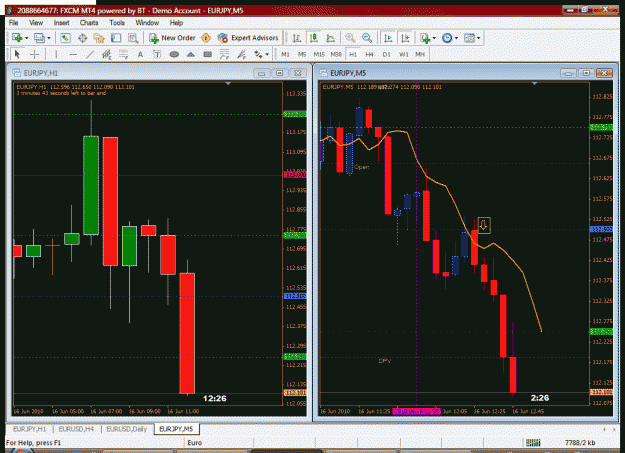This screenshot has height=453, width=625.
Task: Click chart shift marker in EURJPY,H1 window
Action: click(x=228, y=84)
